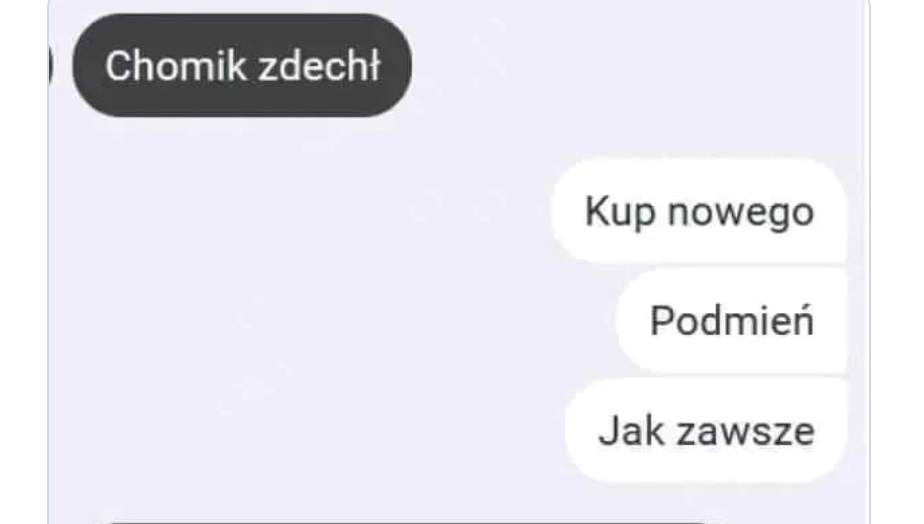
Task: Click the "Kup nowego" message bubble
Action: pos(699,210)
